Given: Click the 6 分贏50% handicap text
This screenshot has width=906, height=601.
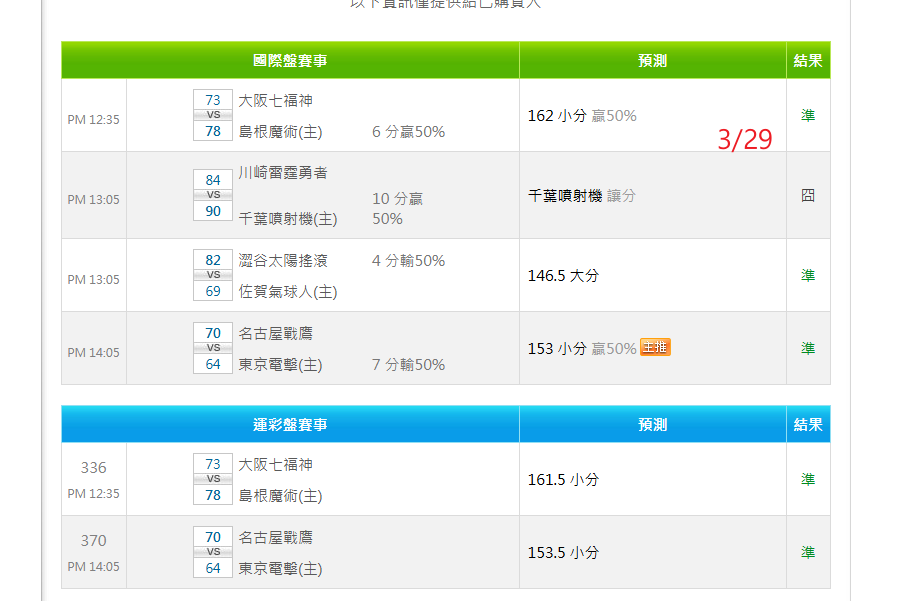Looking at the screenshot, I should click(409, 132).
